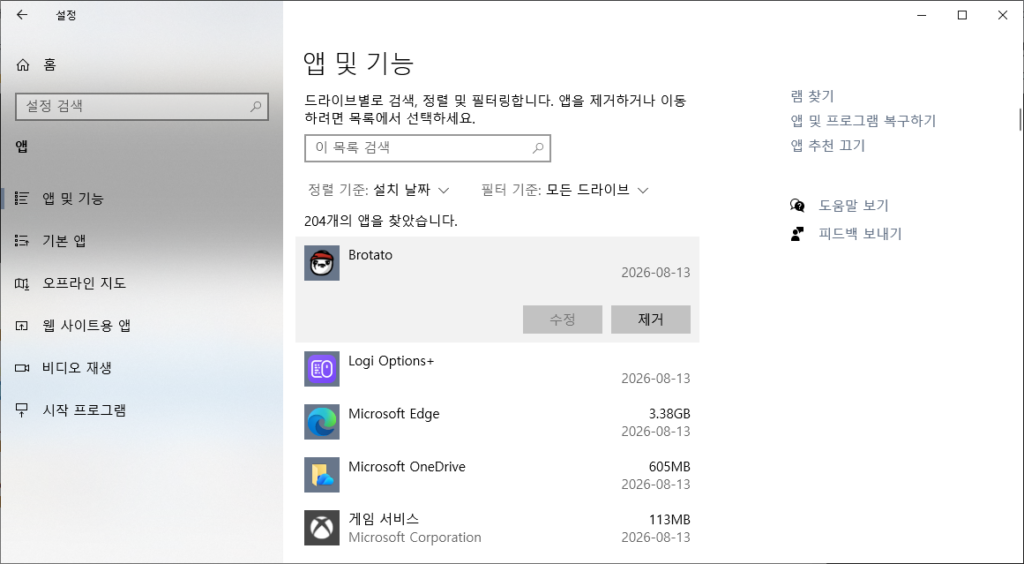Open the 피드백 보내기 link
Image resolution: width=1024 pixels, height=564 pixels.
click(860, 234)
